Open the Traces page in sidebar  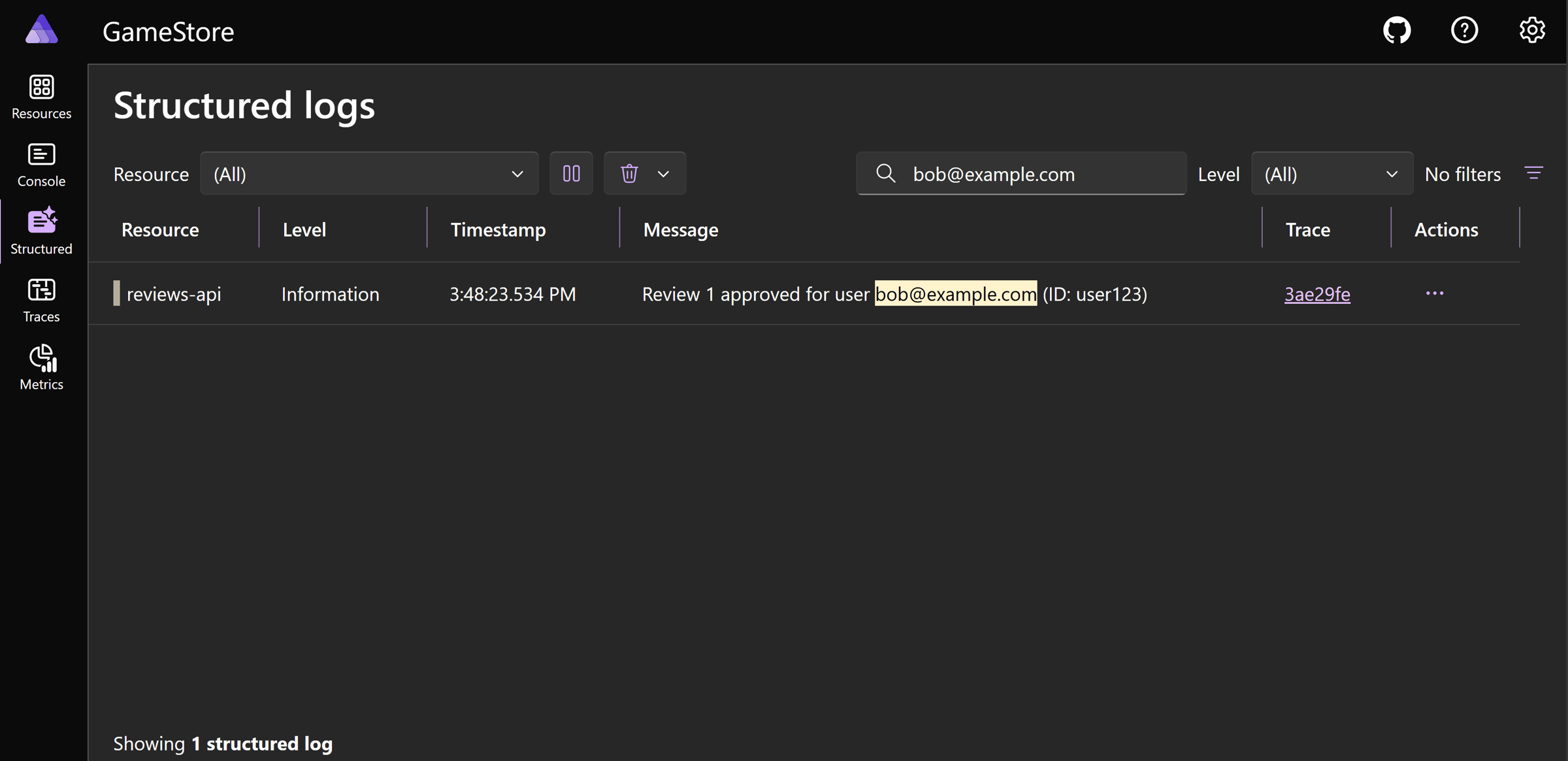(42, 300)
